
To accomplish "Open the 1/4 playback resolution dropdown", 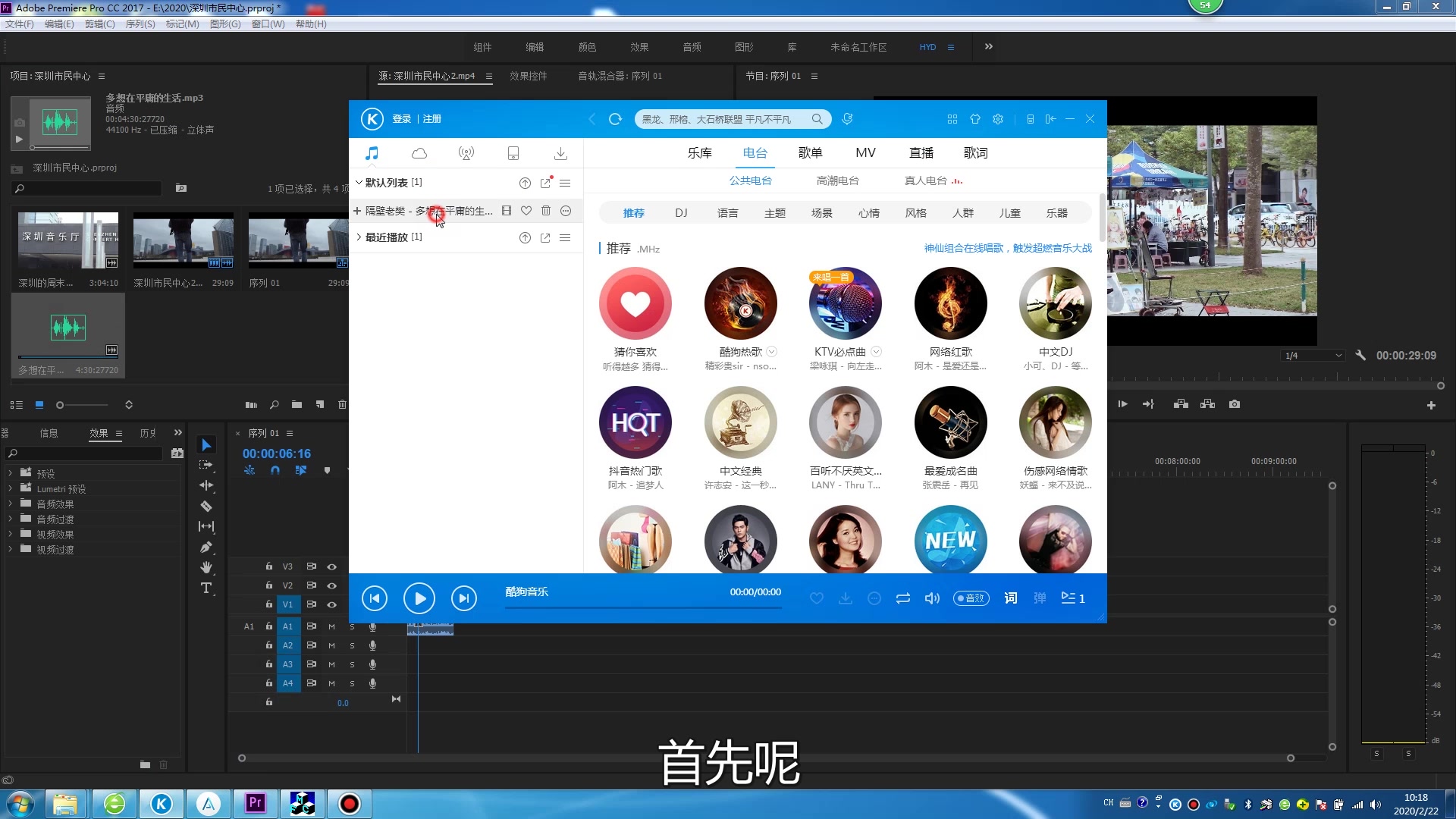I will tap(1313, 355).
